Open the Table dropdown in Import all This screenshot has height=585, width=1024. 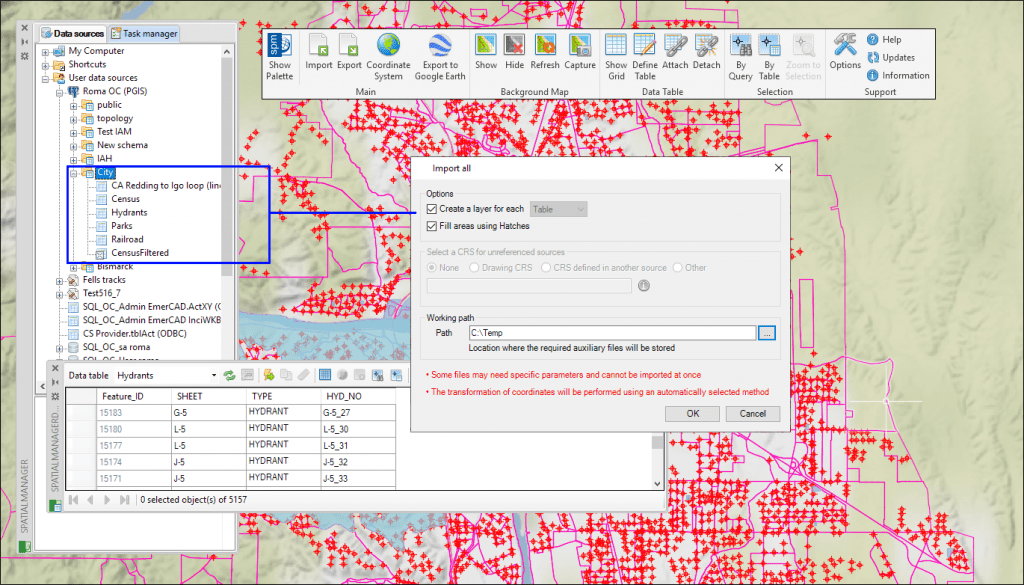[x=559, y=209]
